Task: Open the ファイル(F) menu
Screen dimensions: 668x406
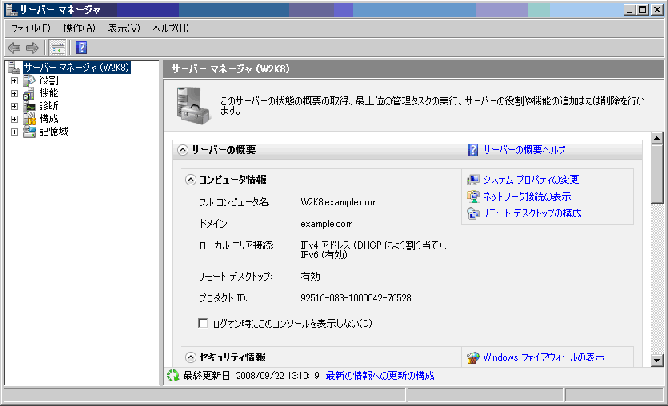Action: [x=31, y=28]
